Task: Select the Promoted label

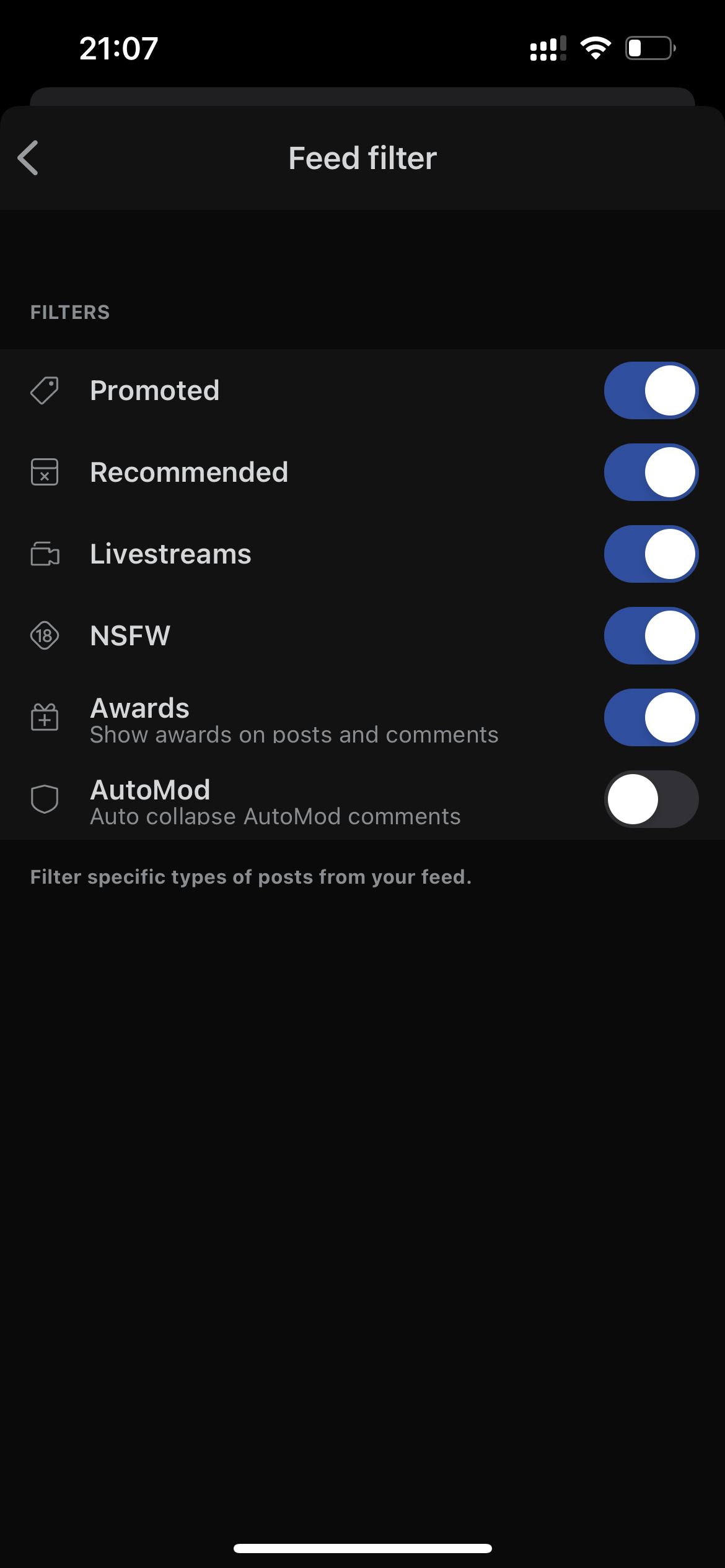Action: pos(155,391)
